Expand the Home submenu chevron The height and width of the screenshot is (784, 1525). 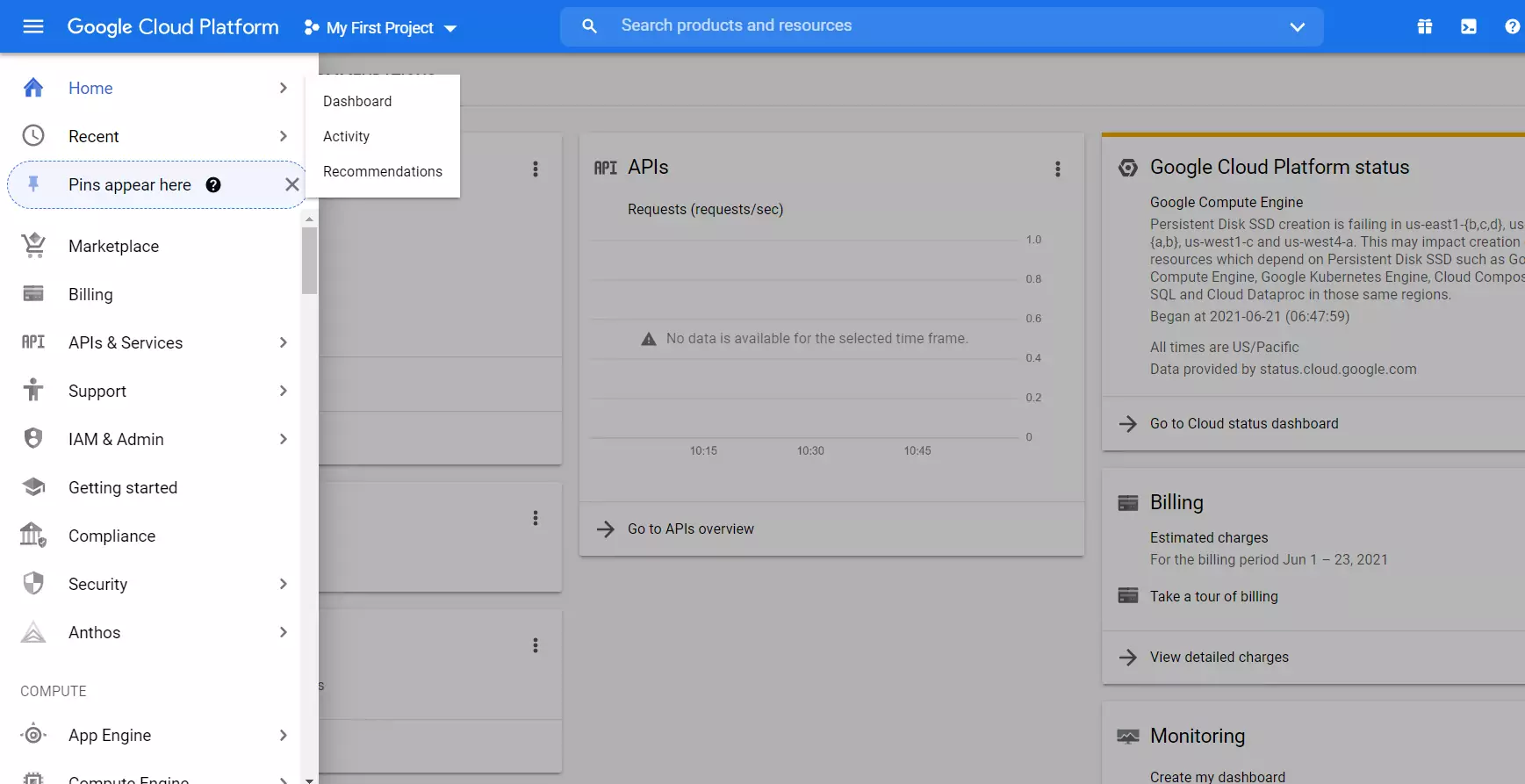[283, 88]
